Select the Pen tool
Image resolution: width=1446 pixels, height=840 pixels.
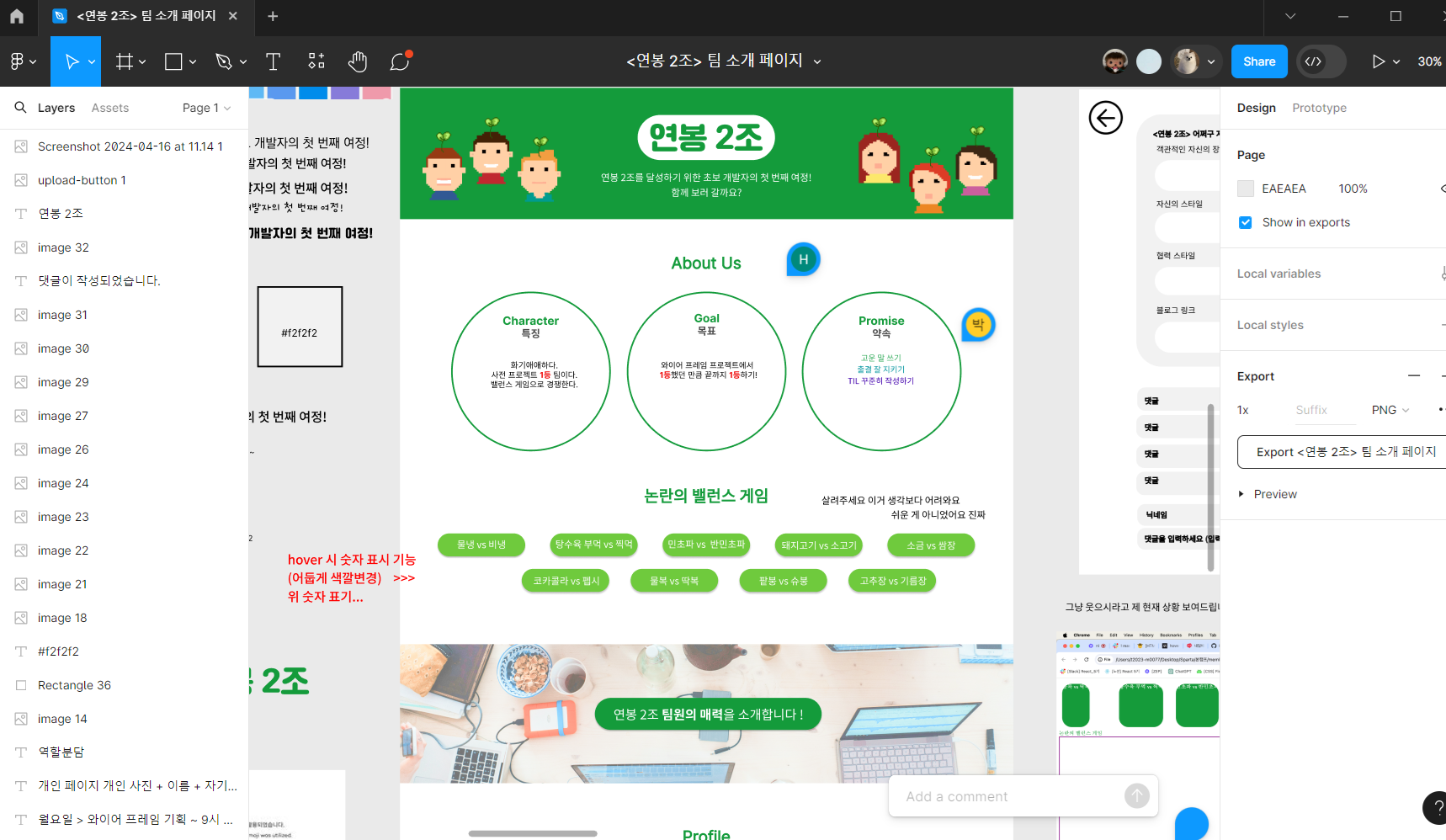click(x=223, y=61)
